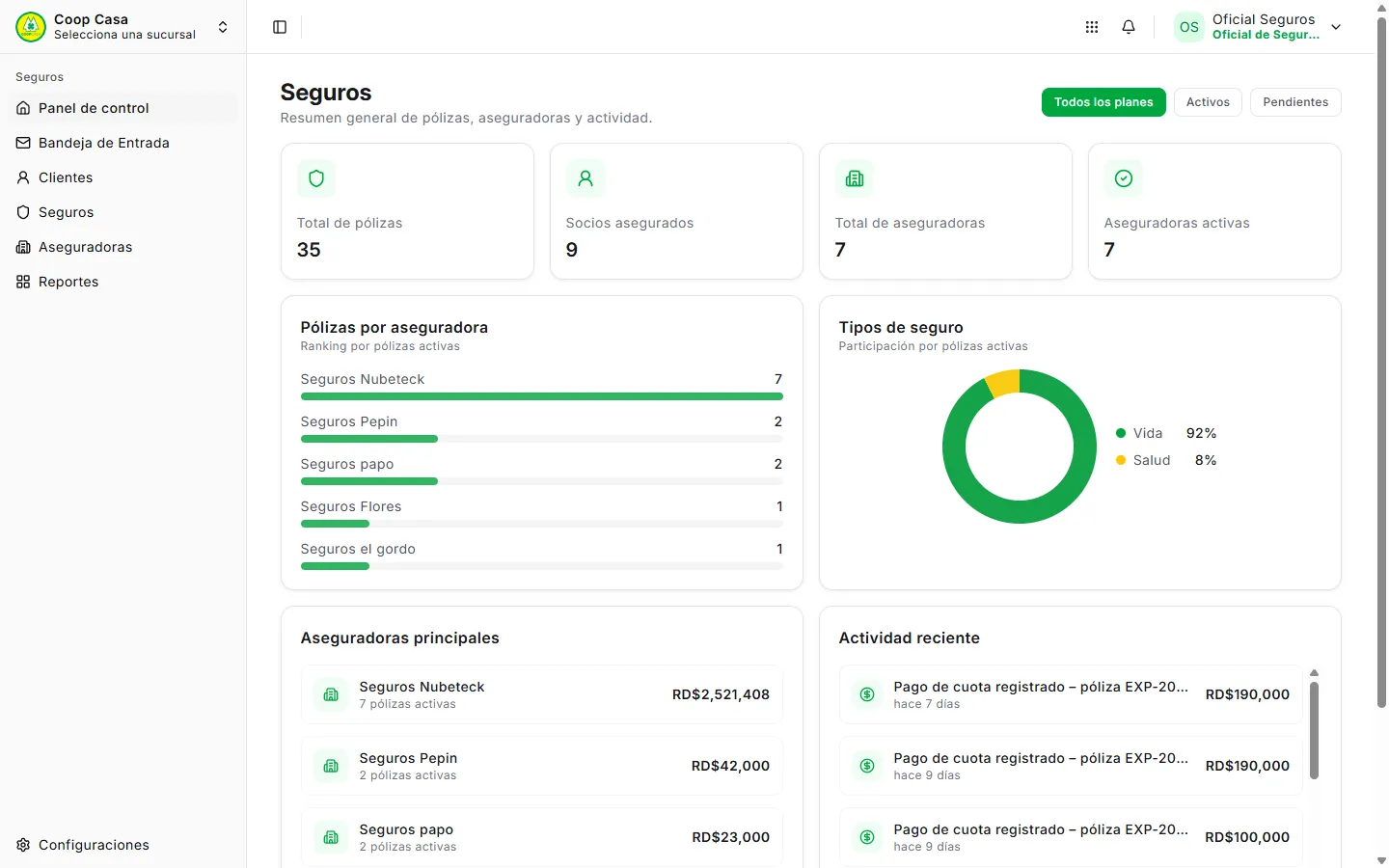Click the mail icon beside Bandeja de Entrada
The image size is (1389, 868).
[x=23, y=143]
